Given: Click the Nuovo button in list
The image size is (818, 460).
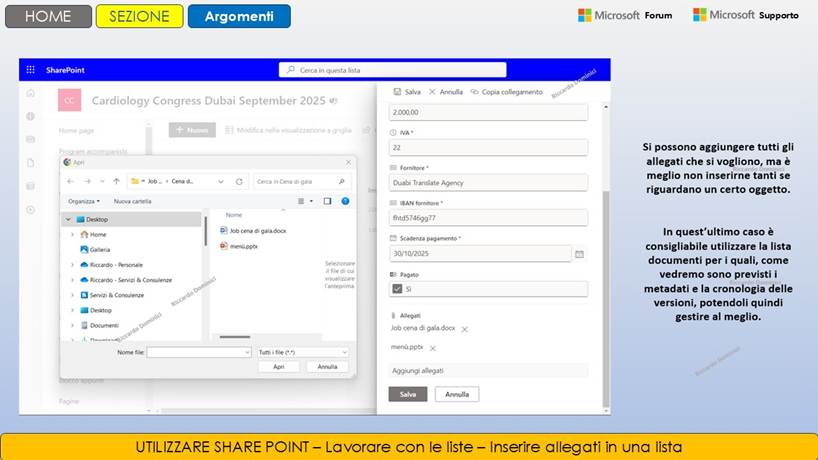Looking at the screenshot, I should pyautogui.click(x=192, y=130).
